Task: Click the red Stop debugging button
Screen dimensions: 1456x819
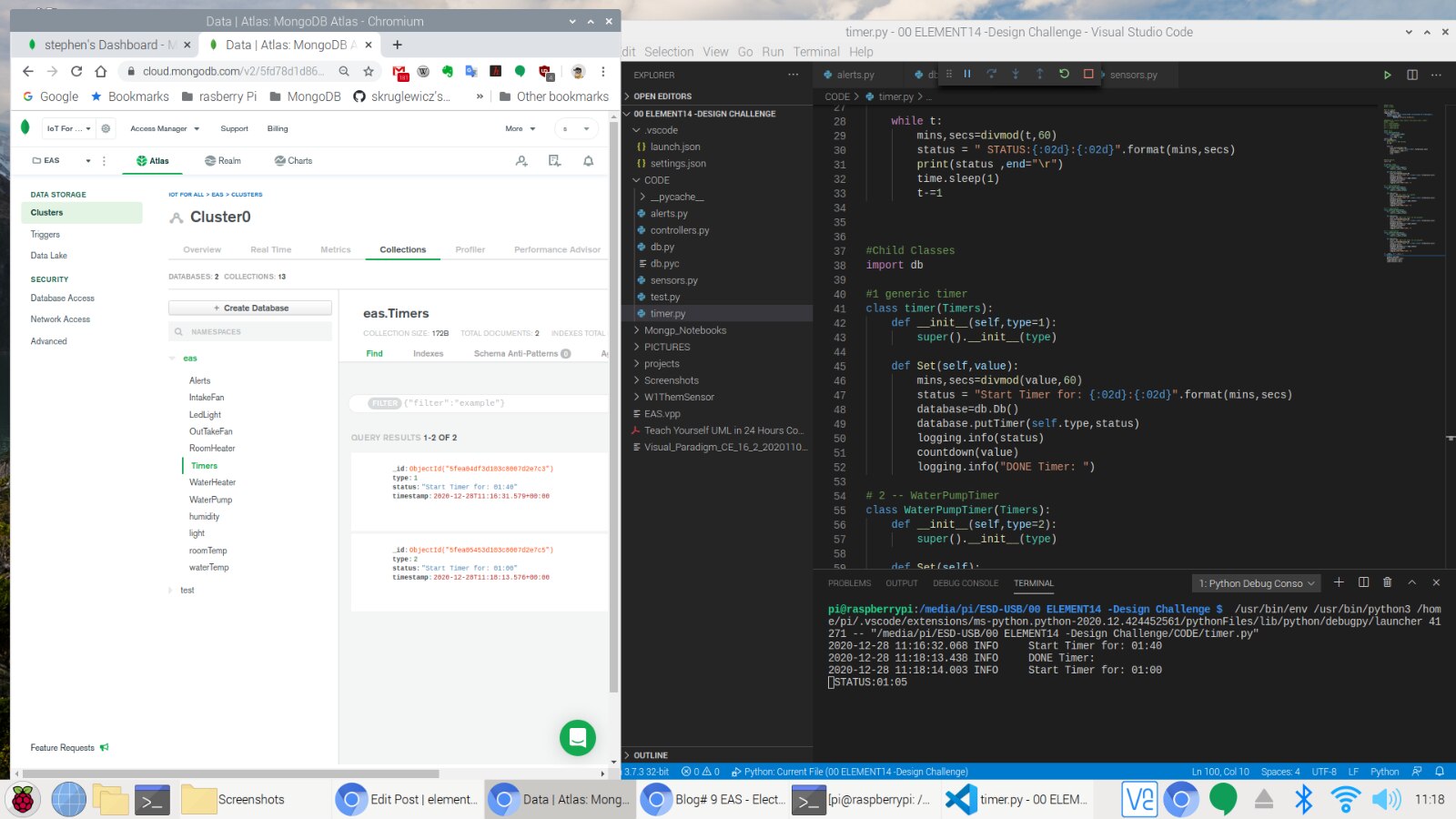Action: point(1088,75)
